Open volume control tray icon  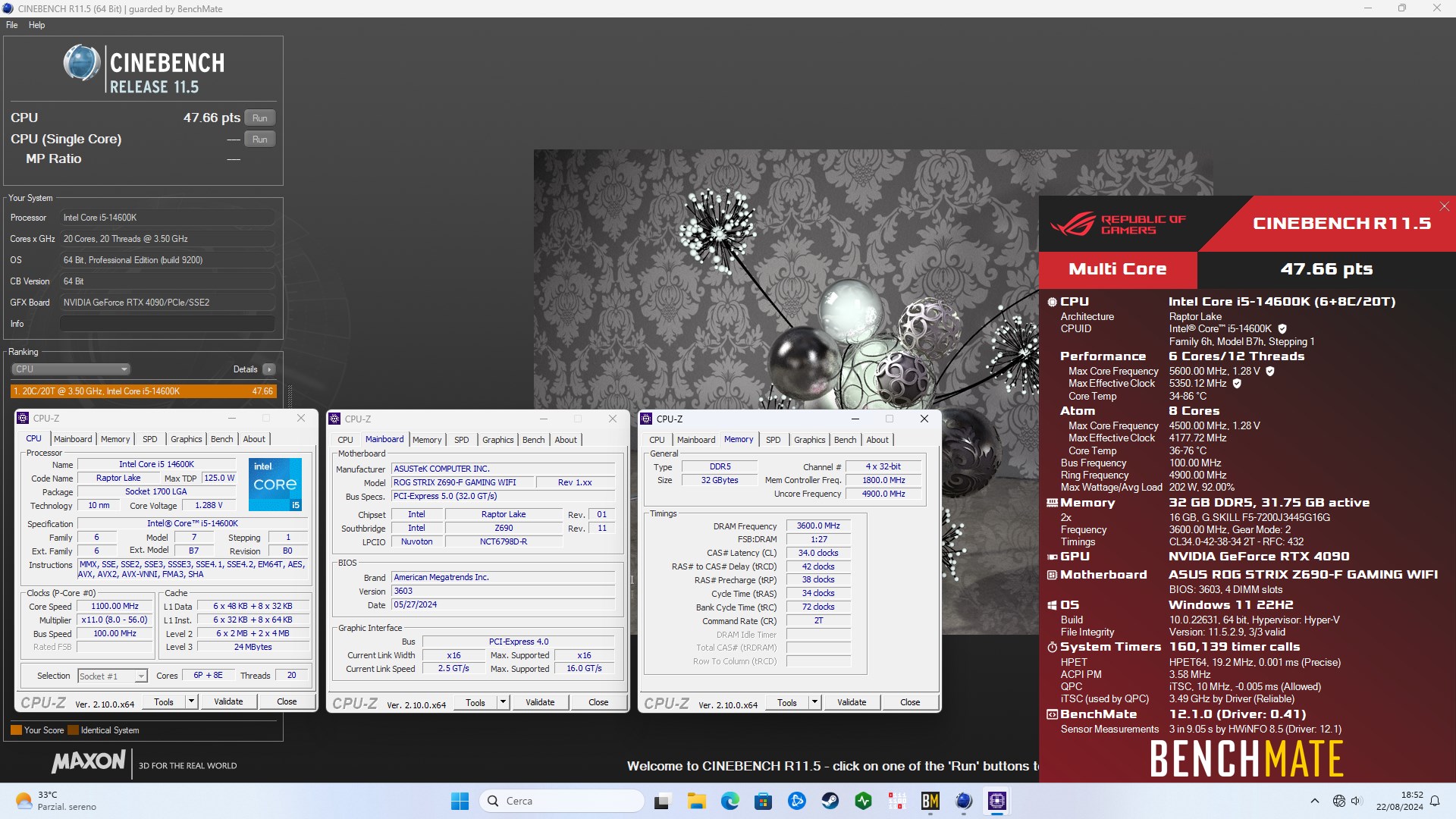1357,801
